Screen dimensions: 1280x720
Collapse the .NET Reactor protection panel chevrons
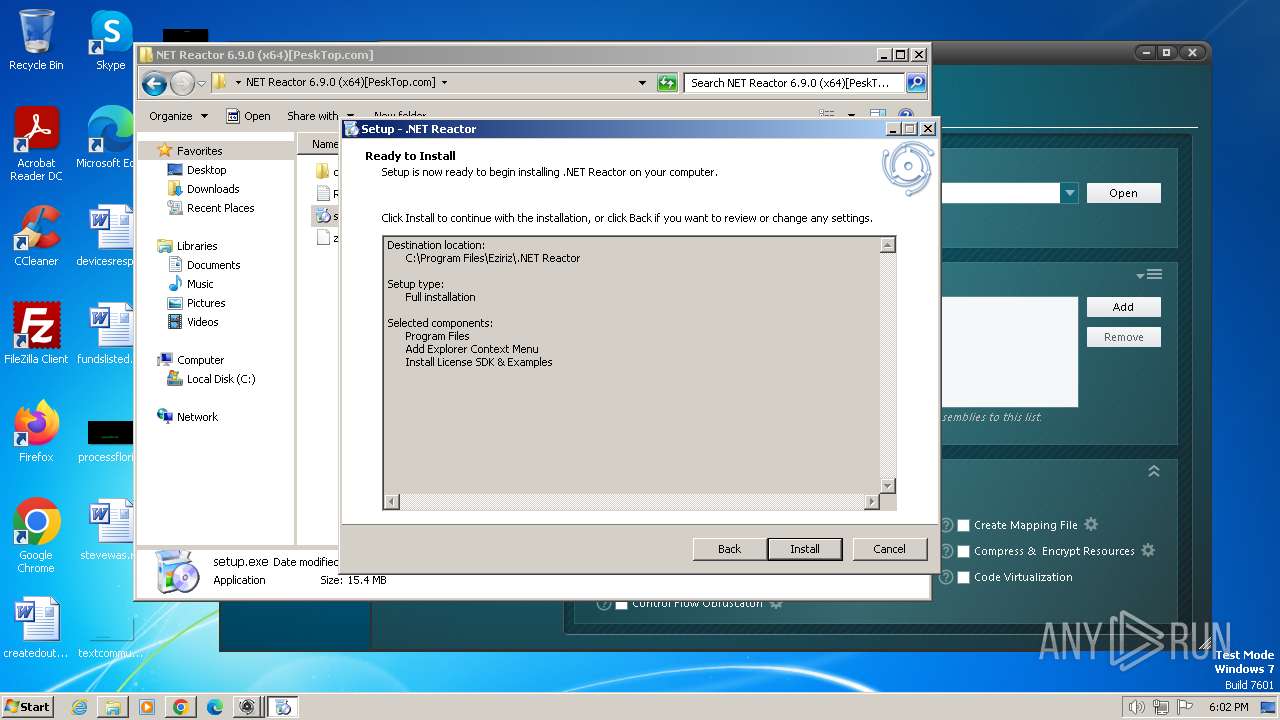coord(1154,471)
